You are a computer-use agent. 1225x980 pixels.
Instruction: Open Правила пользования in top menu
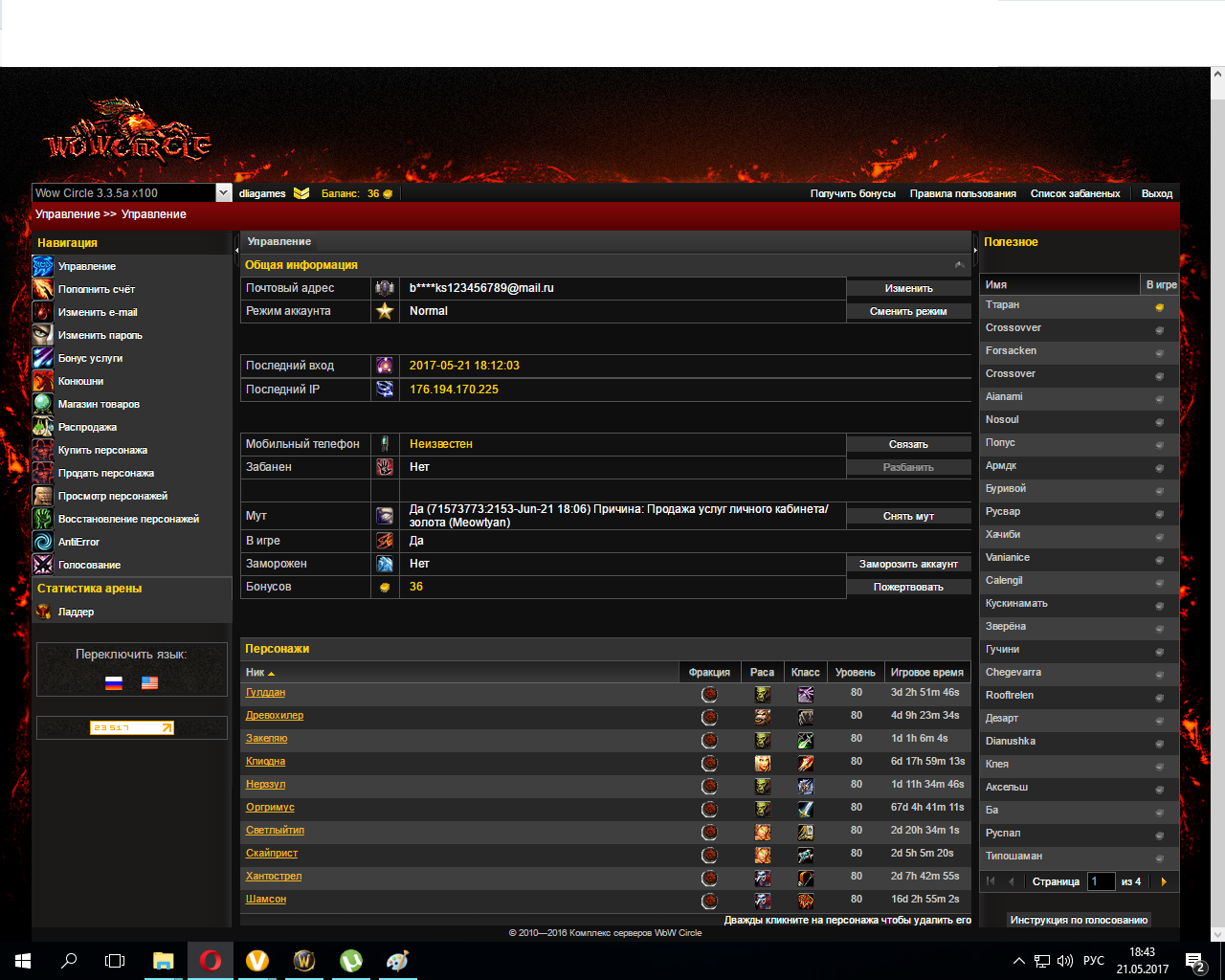(963, 193)
